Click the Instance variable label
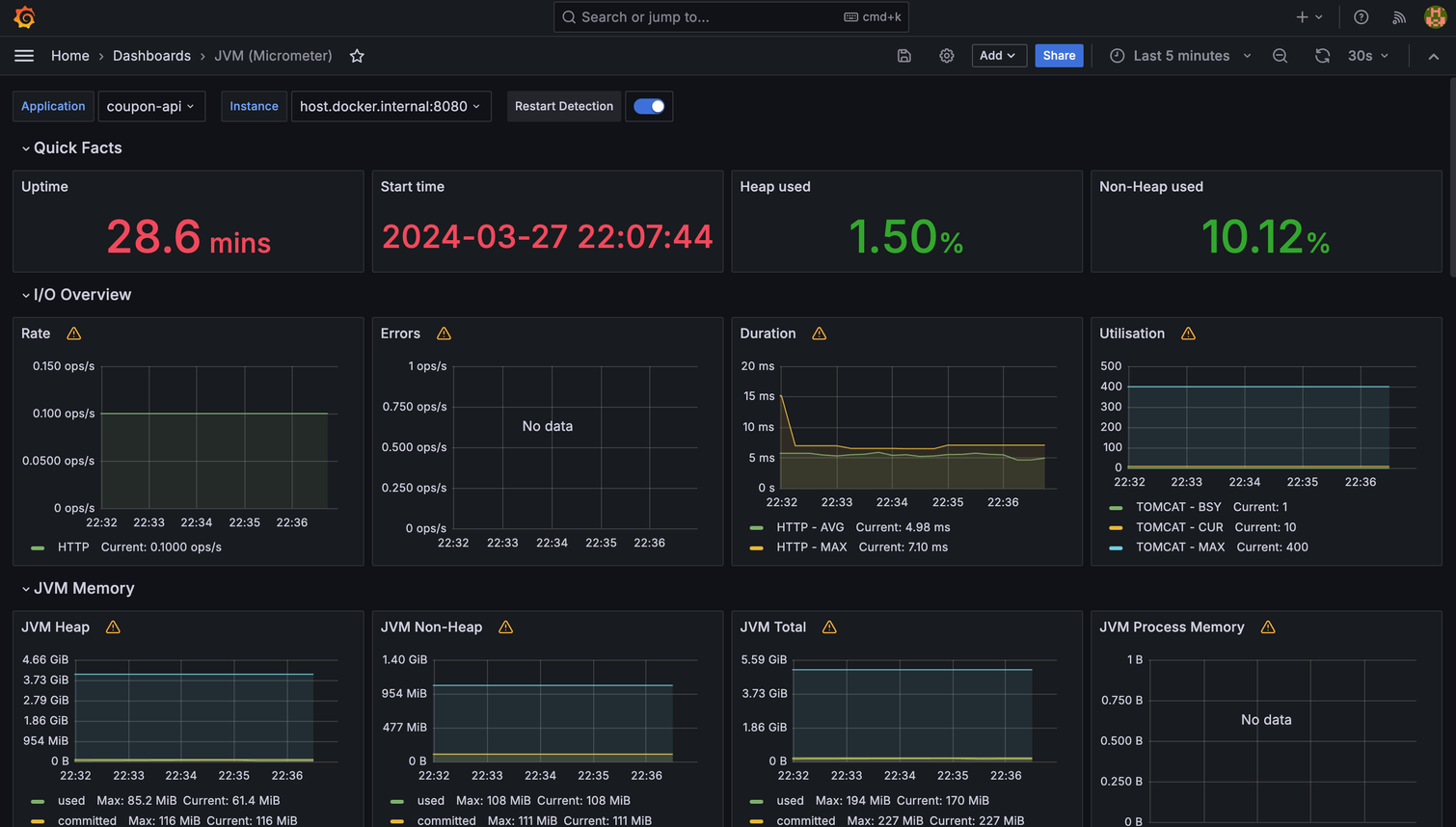Image resolution: width=1456 pixels, height=827 pixels. click(254, 106)
